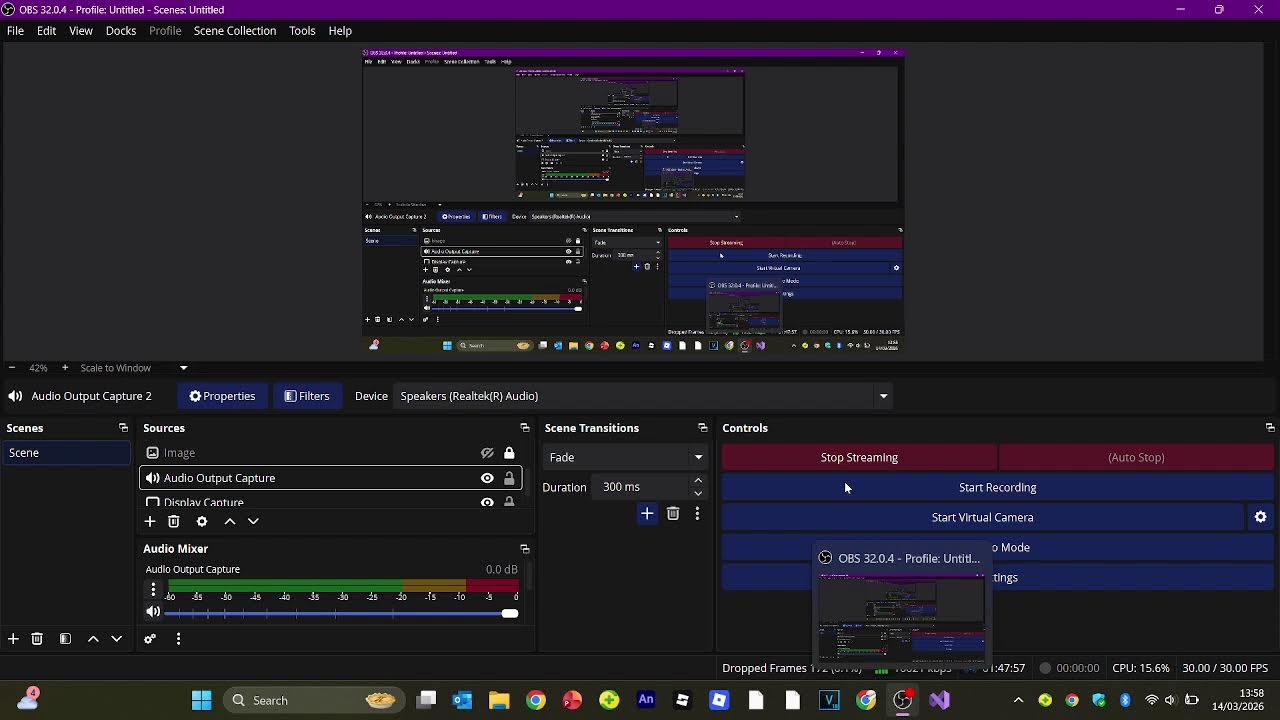Open Windows Start menu

(201, 700)
